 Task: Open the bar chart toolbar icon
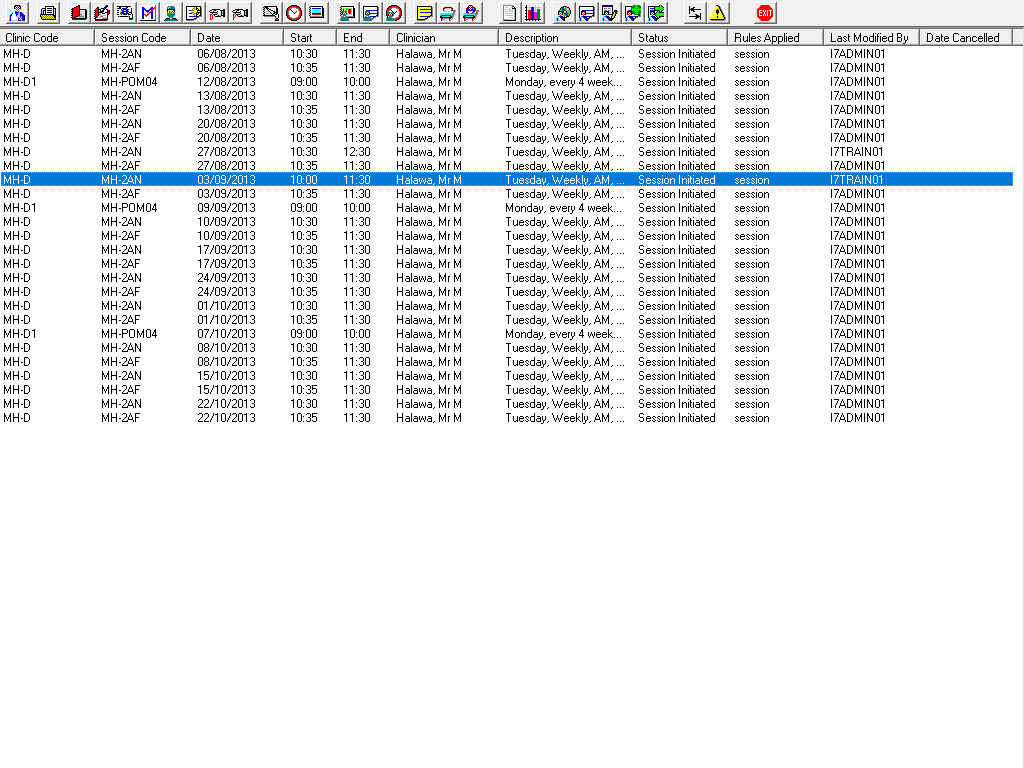(x=533, y=12)
